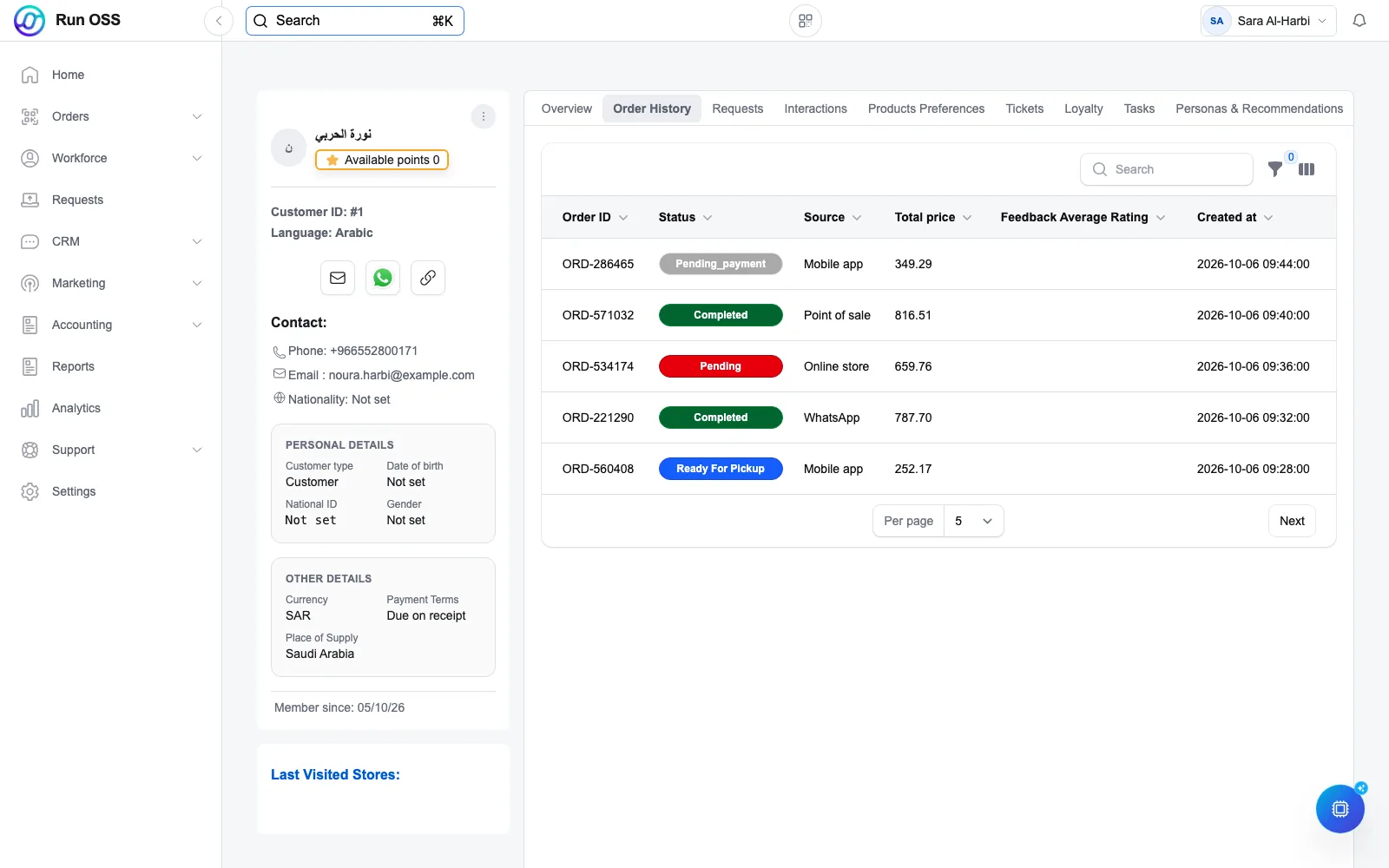Open the Sara Al-Harbi user dropdown
This screenshot has width=1389, height=868.
tap(1268, 21)
